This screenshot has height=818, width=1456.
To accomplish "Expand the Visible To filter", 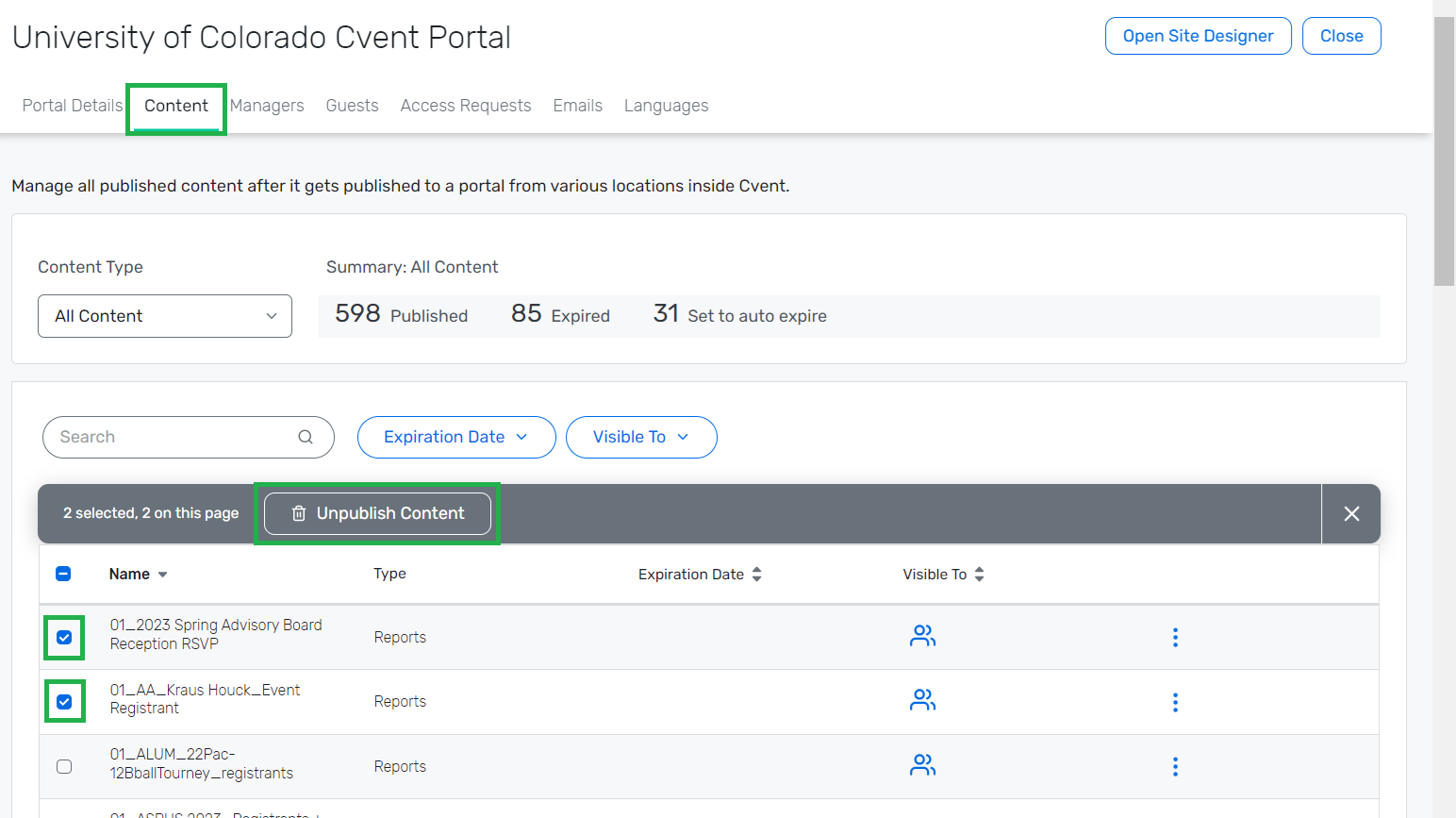I will 641,437.
